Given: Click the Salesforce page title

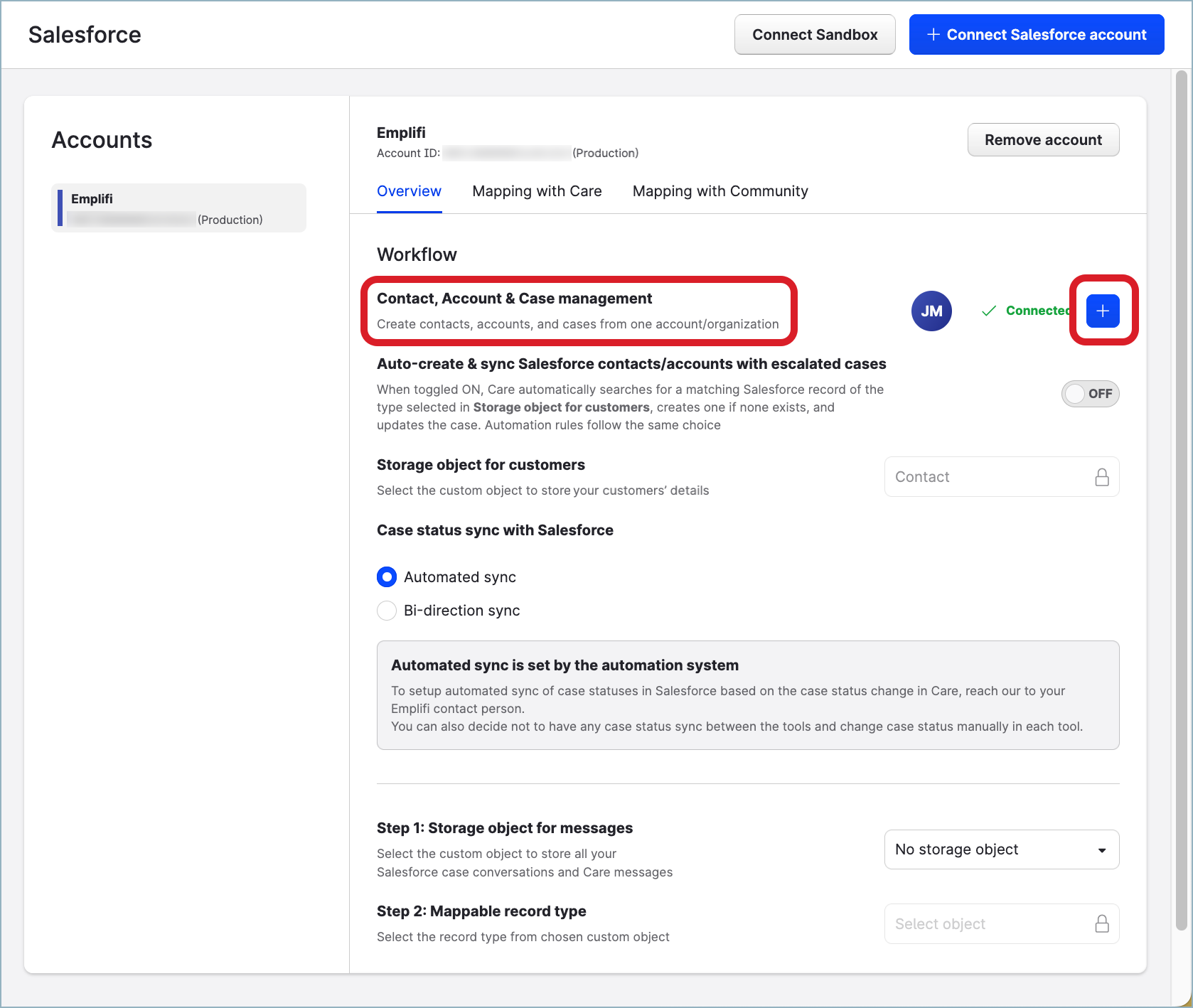Looking at the screenshot, I should 85,35.
